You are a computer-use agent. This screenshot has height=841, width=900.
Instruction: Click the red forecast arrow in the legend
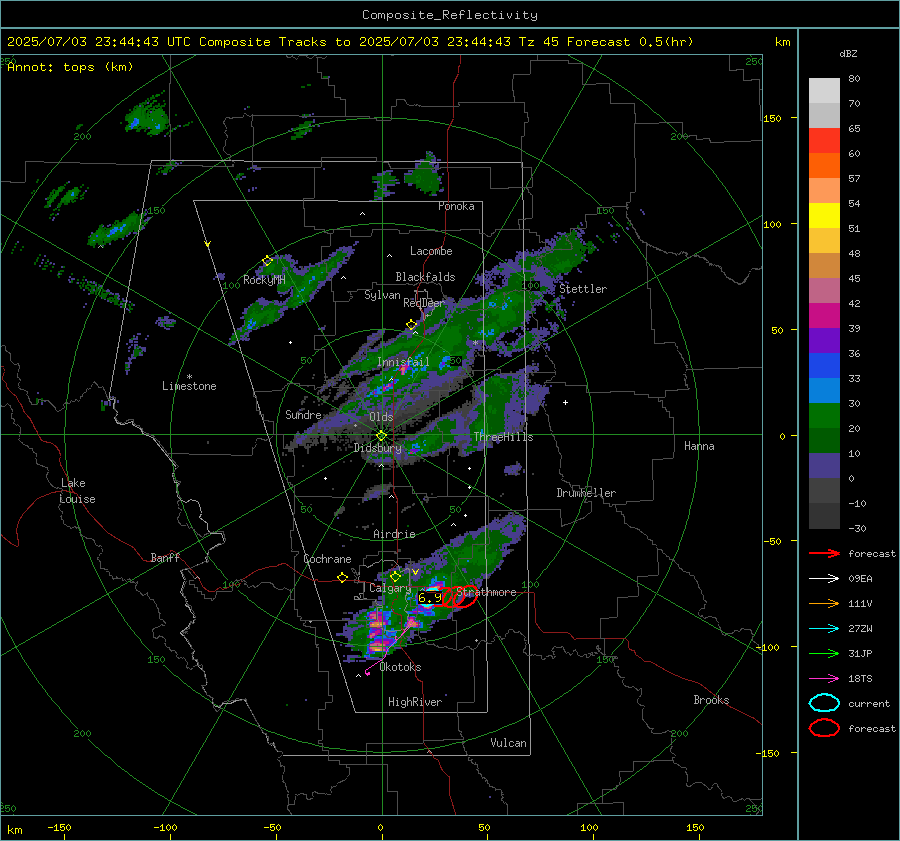[x=824, y=553]
